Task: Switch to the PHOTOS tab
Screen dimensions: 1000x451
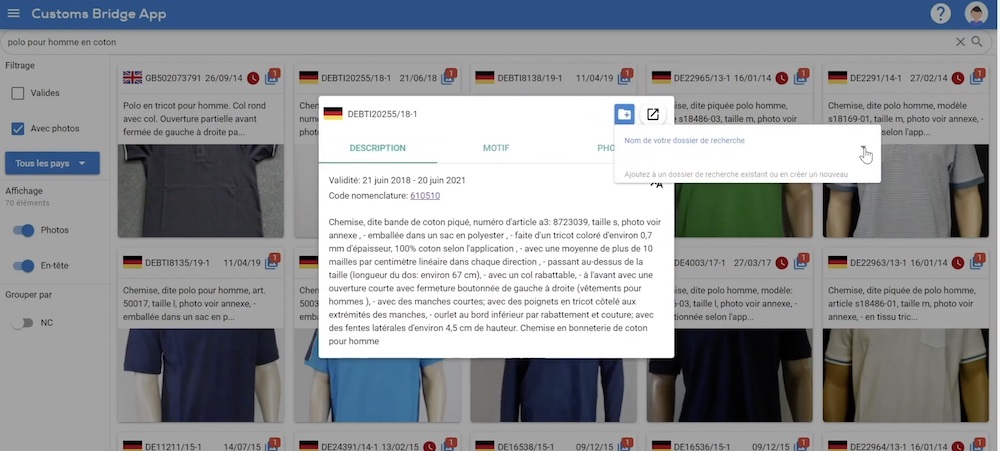Action: pos(606,148)
